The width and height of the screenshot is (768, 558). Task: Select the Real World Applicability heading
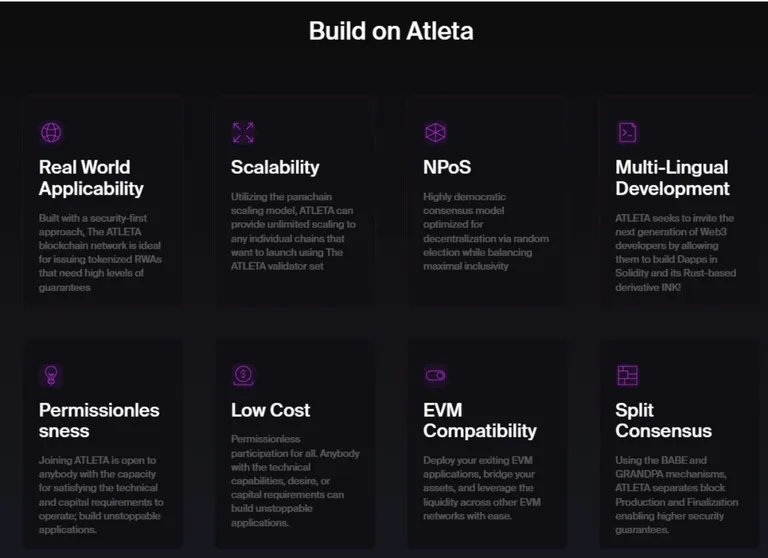pyautogui.click(x=91, y=178)
